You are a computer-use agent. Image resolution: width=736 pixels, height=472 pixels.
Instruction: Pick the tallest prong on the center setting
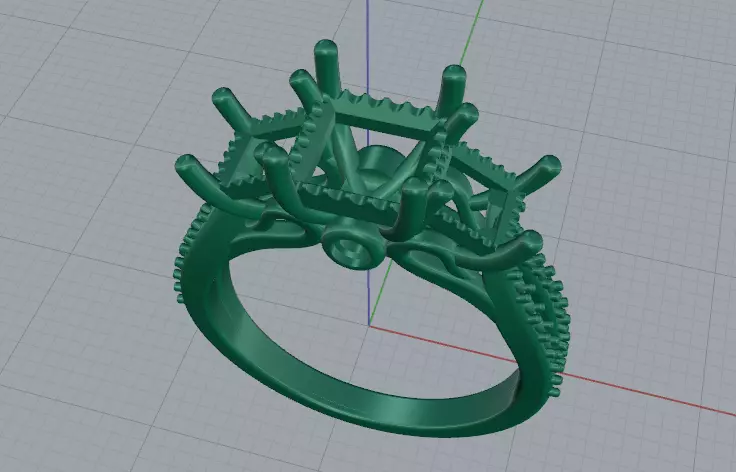329,69
